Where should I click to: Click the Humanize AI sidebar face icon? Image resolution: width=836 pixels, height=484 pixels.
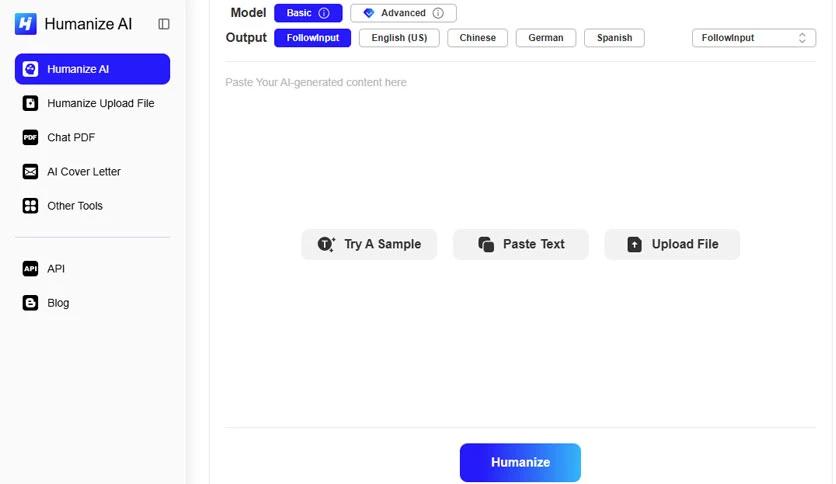tap(30, 69)
